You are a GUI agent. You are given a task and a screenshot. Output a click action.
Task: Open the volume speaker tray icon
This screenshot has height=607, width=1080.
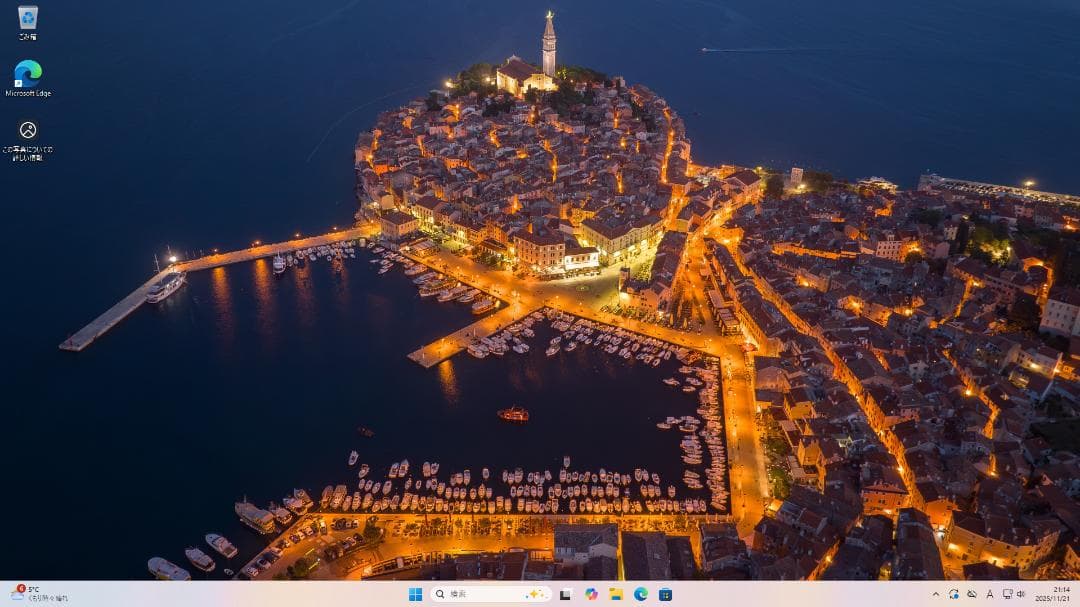pos(1021,594)
